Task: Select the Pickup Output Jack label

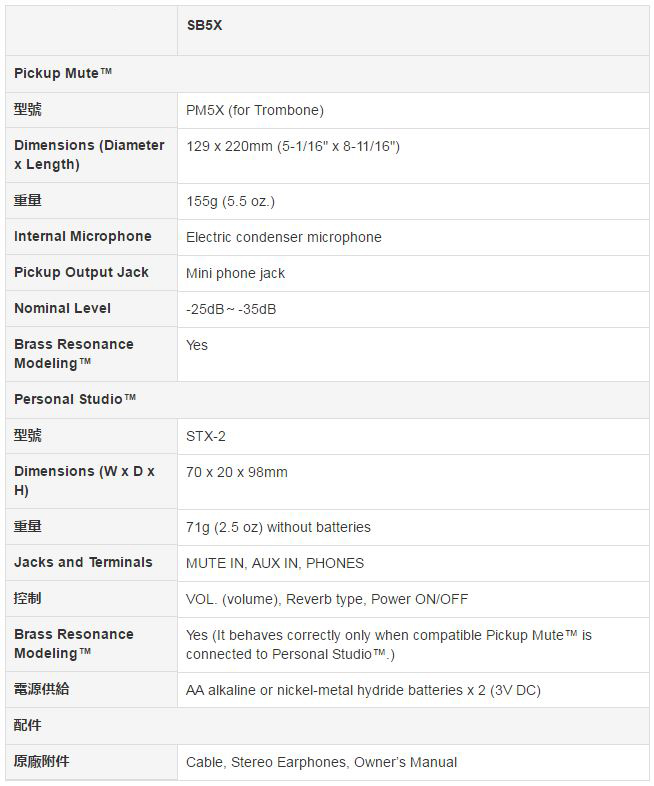Action: (x=81, y=272)
